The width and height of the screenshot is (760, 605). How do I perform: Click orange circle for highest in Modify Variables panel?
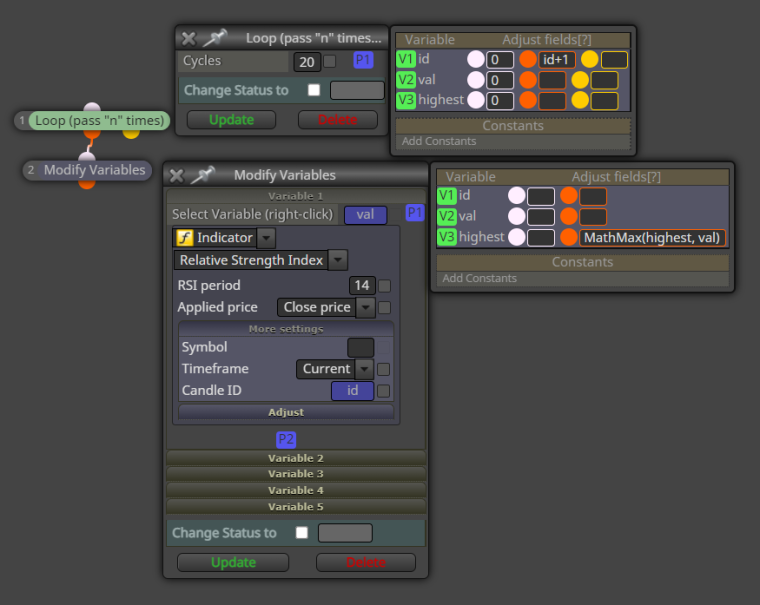point(569,238)
